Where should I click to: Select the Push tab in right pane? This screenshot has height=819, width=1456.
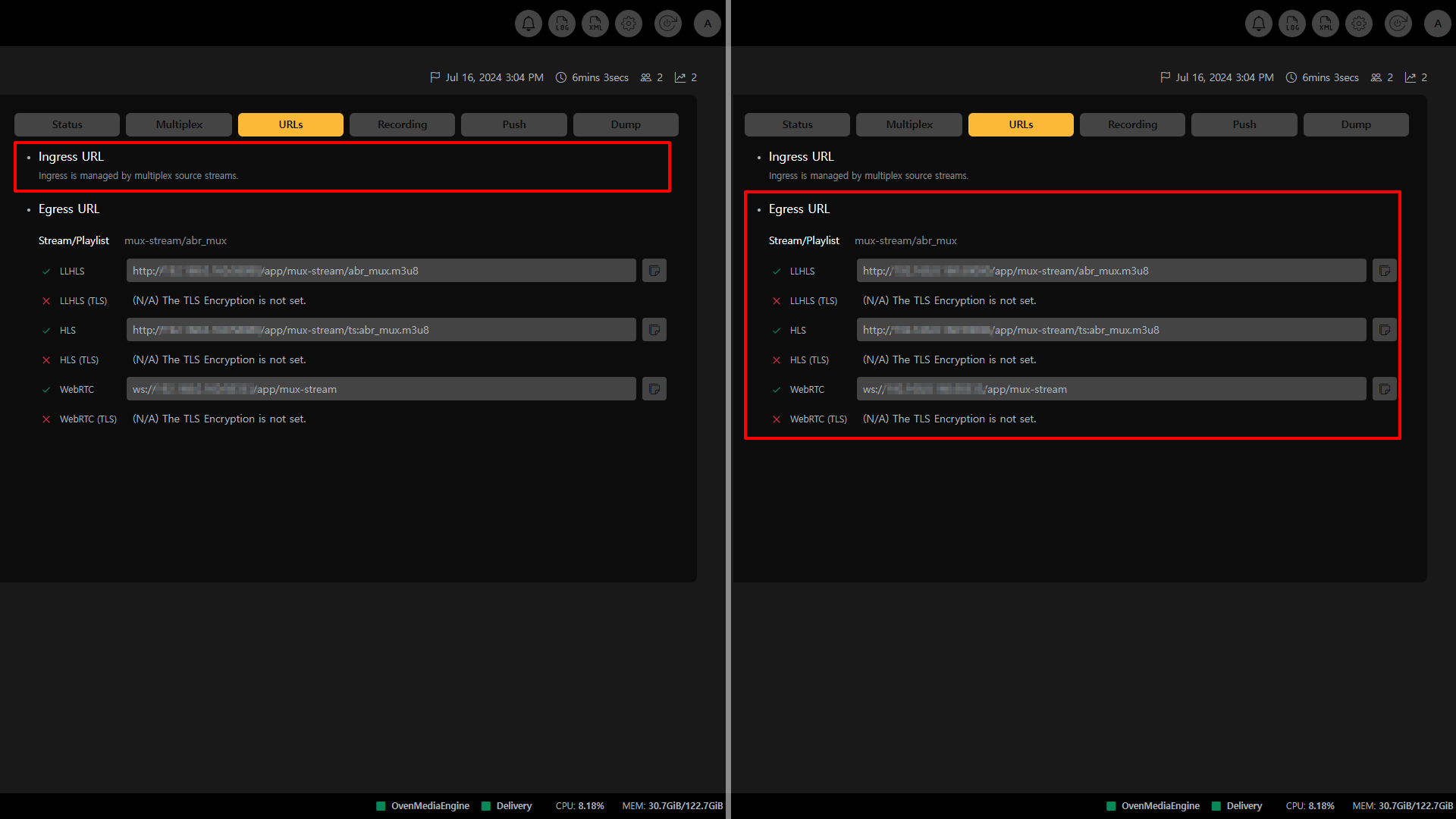(x=1244, y=124)
